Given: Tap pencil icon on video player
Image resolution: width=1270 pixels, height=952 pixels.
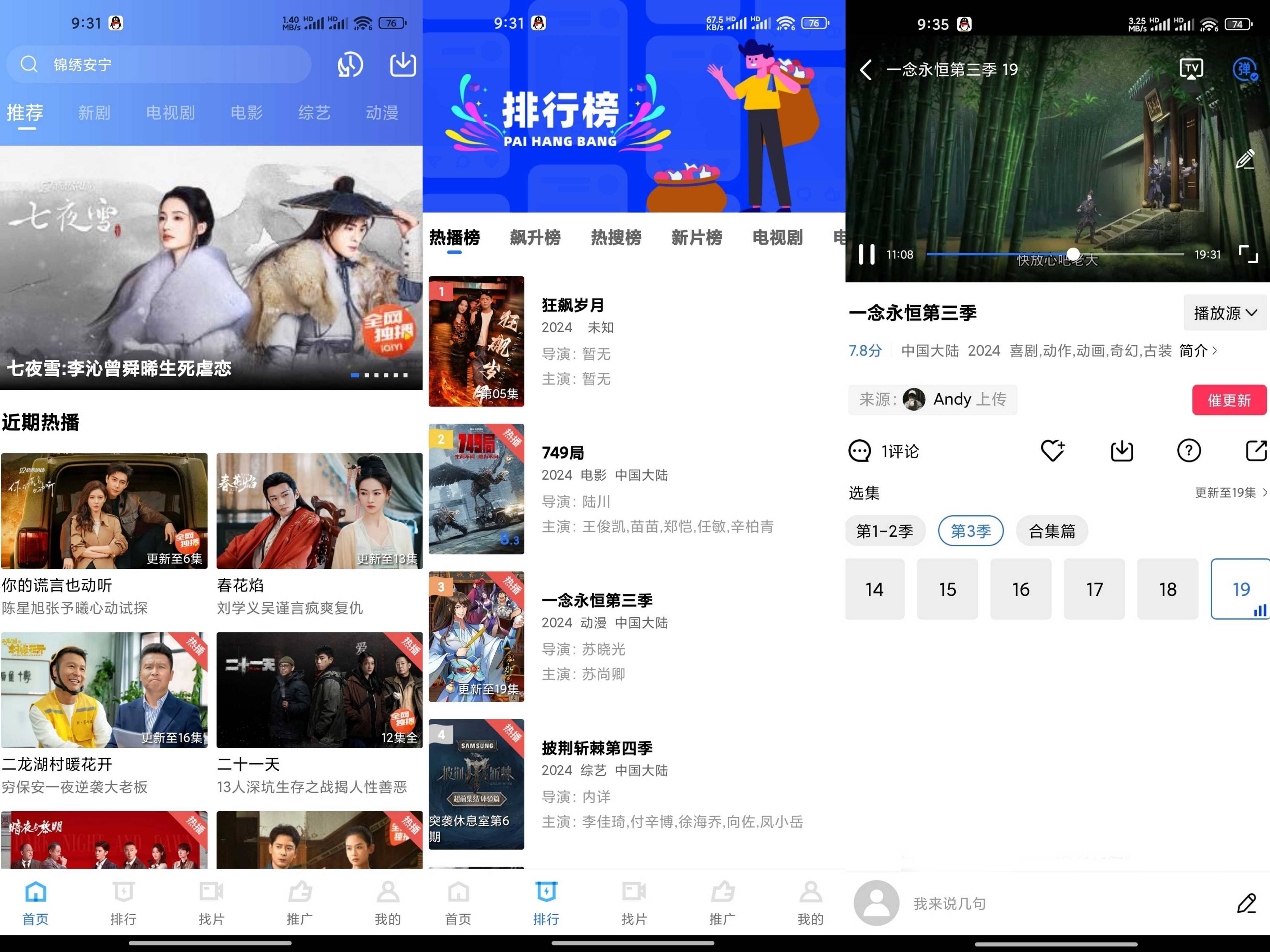Looking at the screenshot, I should tap(1245, 159).
